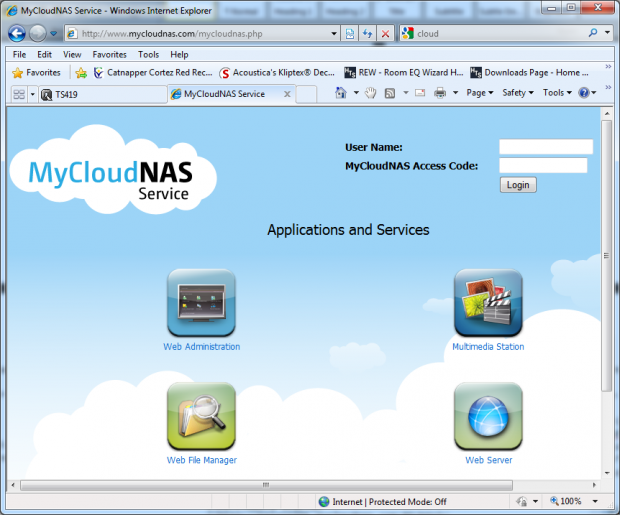Open Catnapper Cortez Red Rec... bookmark
620x515 pixels.
click(153, 73)
